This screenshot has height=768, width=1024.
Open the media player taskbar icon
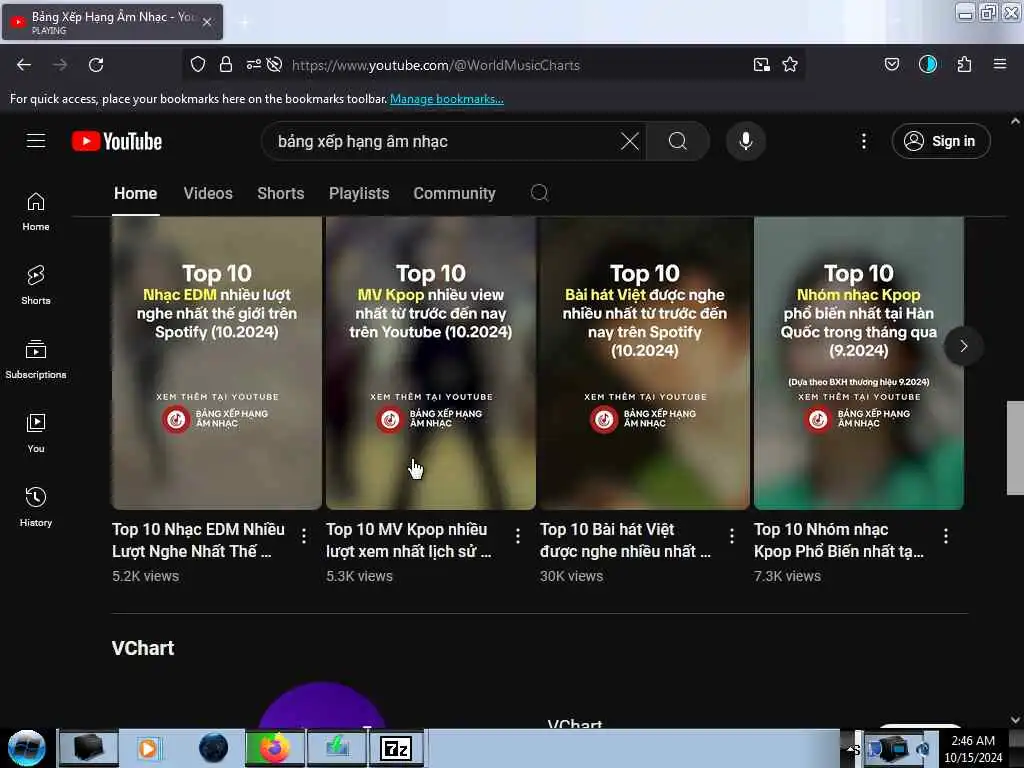(150, 748)
